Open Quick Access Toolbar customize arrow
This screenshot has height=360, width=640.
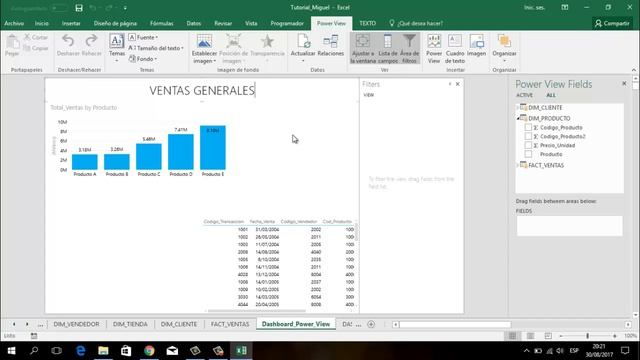pos(125,8)
